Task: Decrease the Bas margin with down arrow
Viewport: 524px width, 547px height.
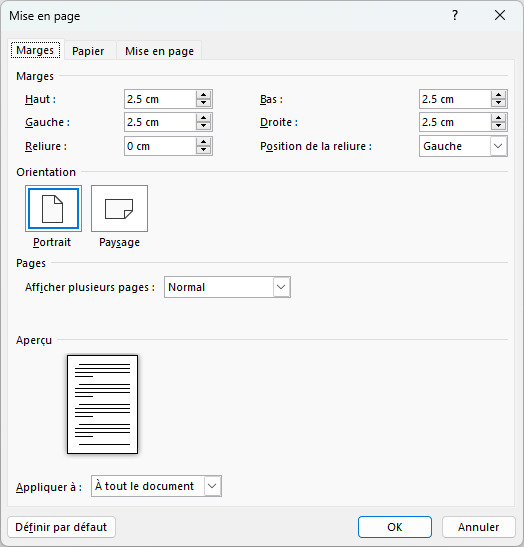Action: click(499, 103)
